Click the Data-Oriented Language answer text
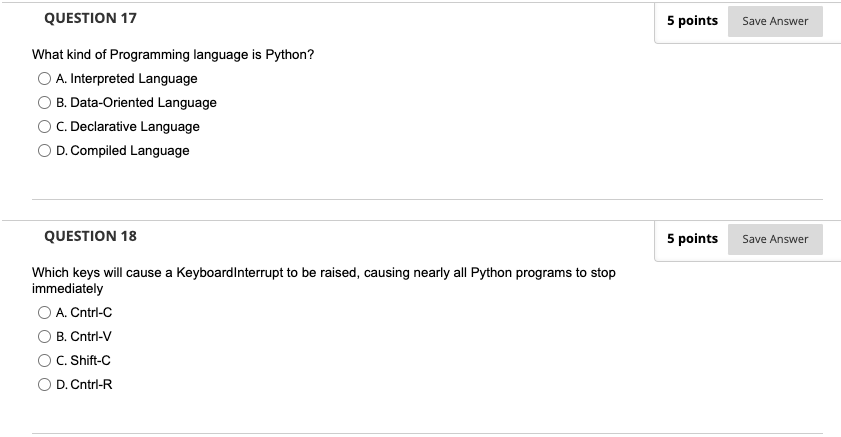 pyautogui.click(x=143, y=102)
